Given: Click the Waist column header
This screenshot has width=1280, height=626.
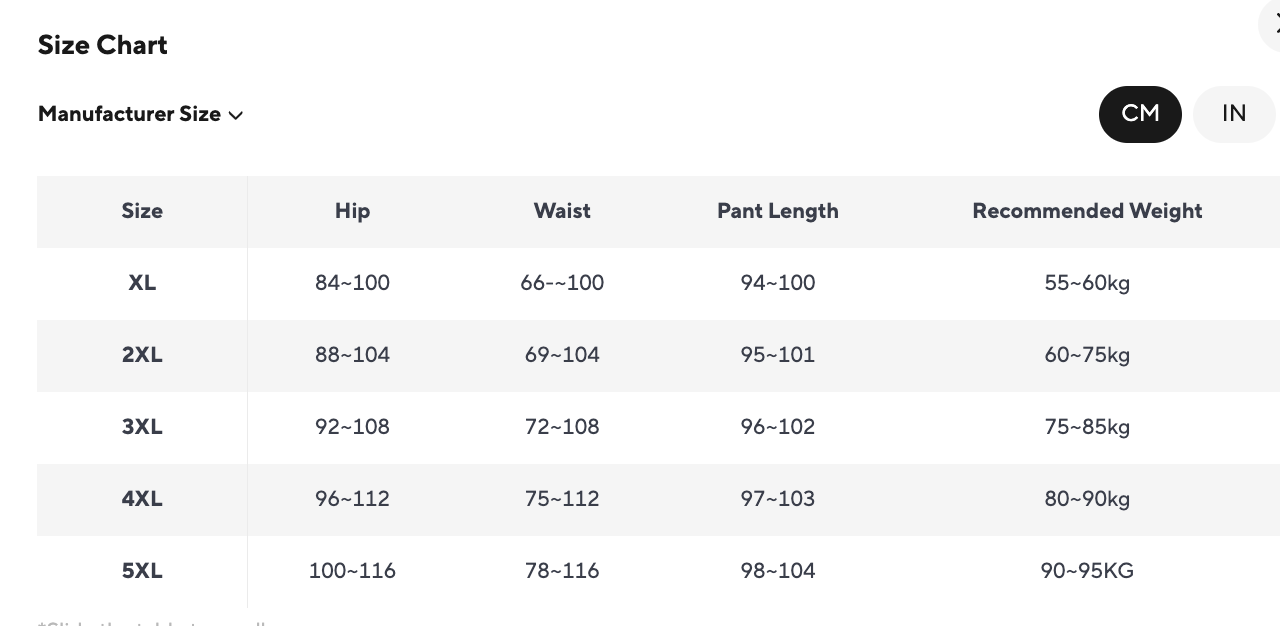Looking at the screenshot, I should [x=562, y=211].
